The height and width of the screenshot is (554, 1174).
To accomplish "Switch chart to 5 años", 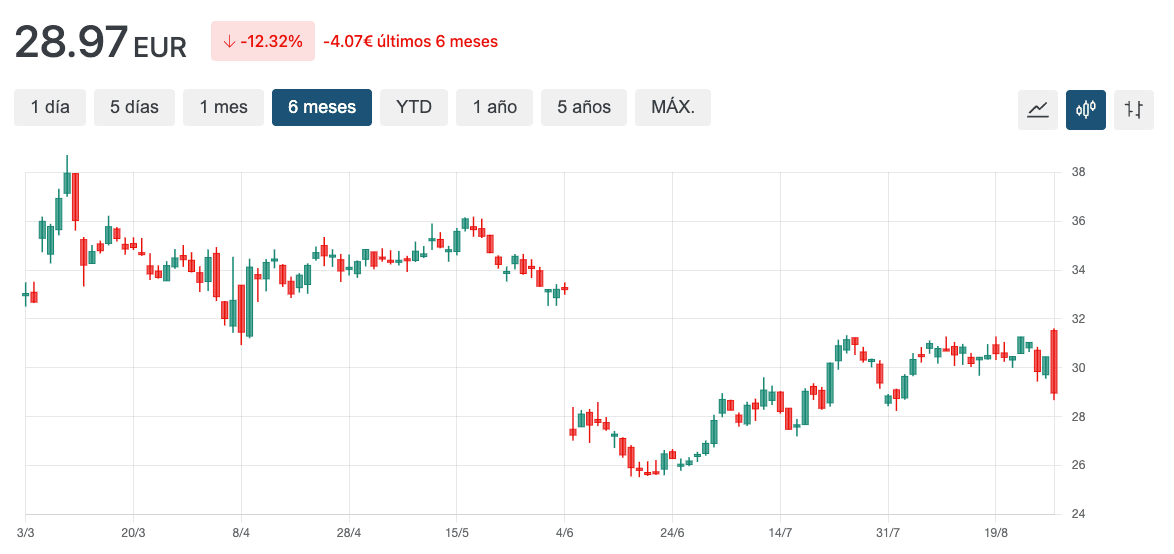I will click(584, 107).
